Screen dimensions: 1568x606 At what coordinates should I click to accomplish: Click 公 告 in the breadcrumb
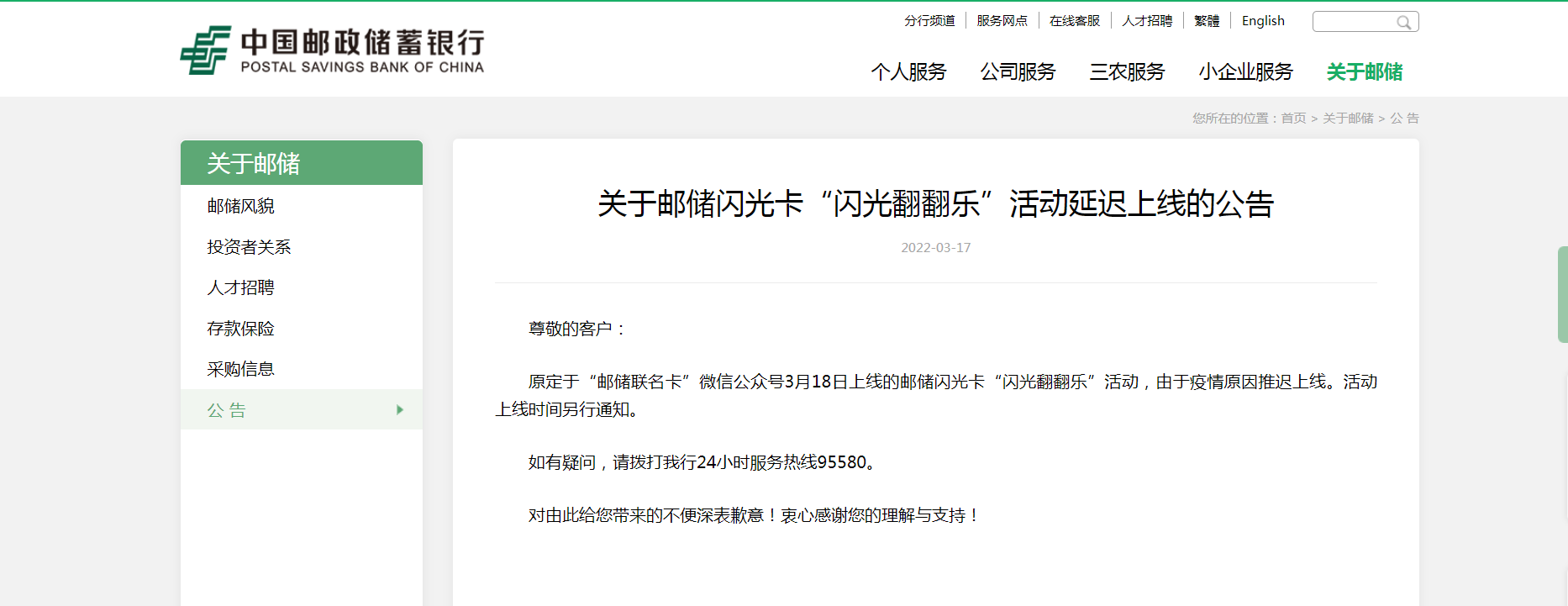[1404, 119]
